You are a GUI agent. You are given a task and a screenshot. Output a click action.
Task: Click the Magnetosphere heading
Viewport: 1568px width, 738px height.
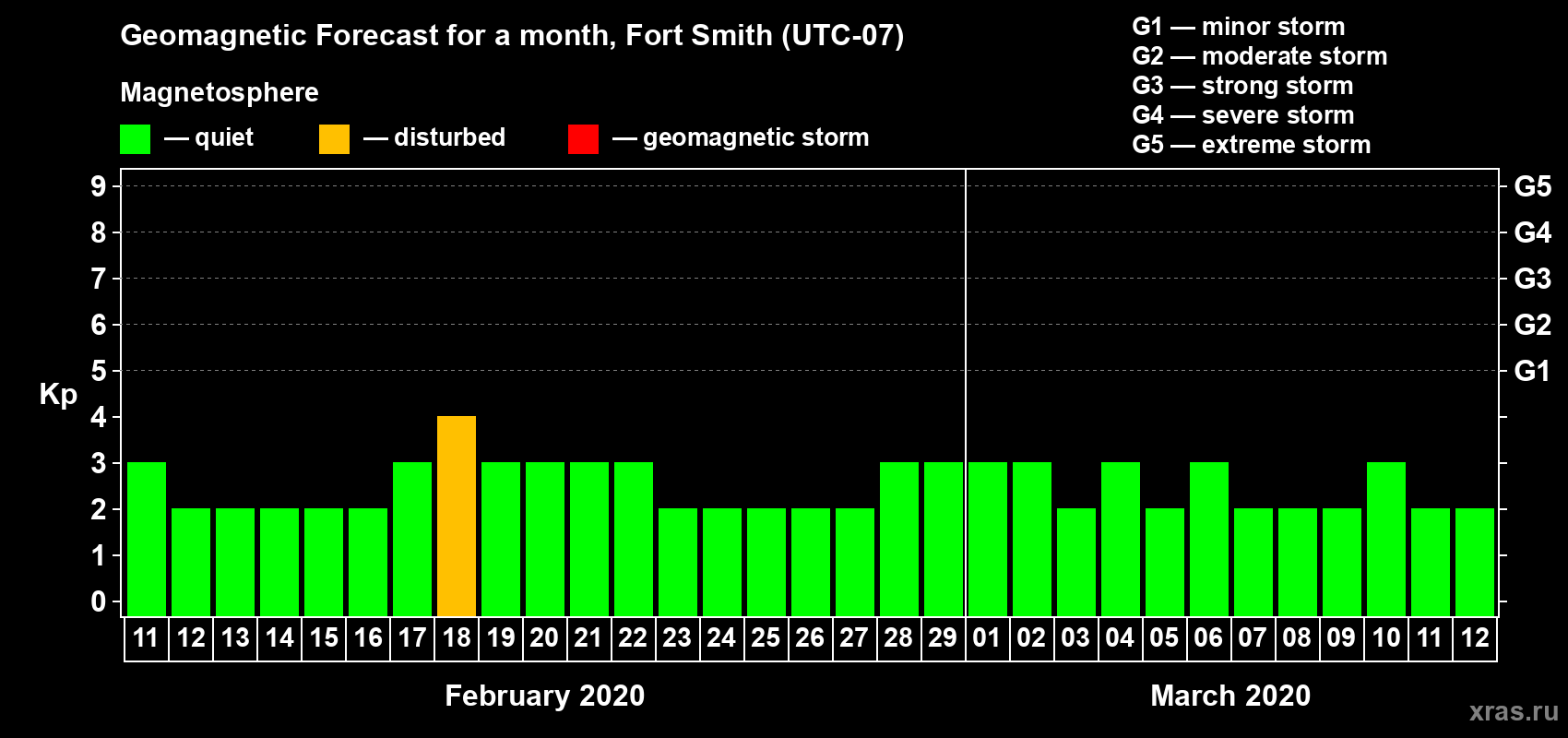(220, 93)
